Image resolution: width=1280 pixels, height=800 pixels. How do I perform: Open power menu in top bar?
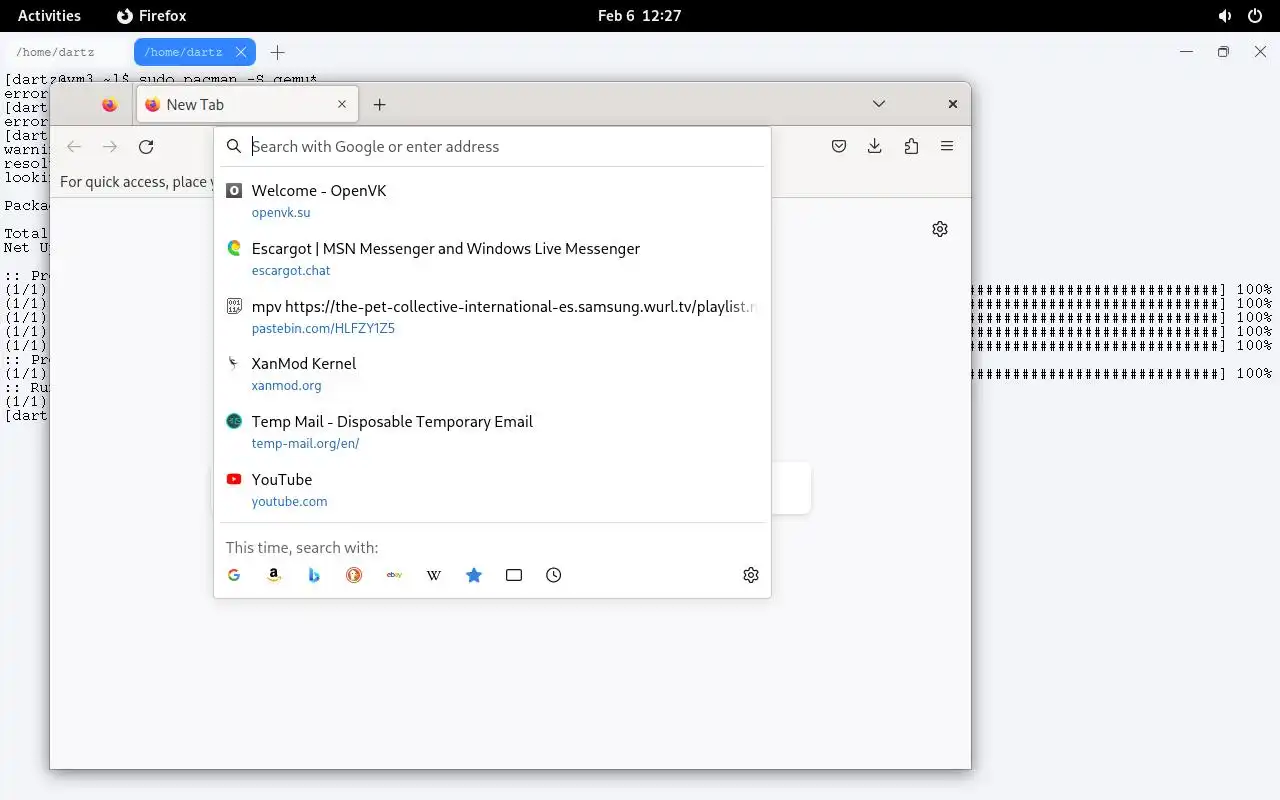[1255, 16]
